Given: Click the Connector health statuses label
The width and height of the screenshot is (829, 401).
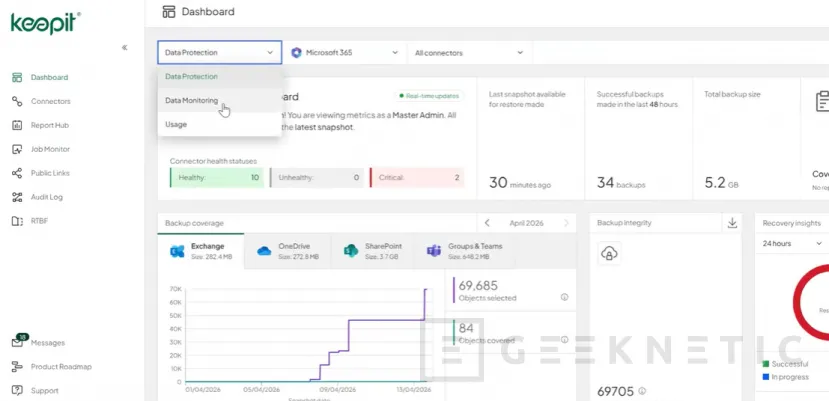Looking at the screenshot, I should 214,161.
